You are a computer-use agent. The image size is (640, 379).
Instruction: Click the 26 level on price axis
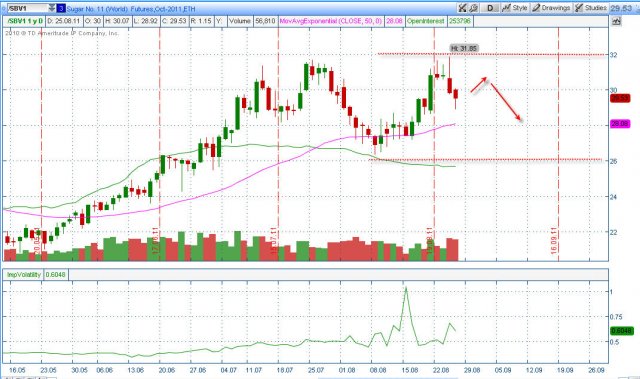click(x=613, y=161)
